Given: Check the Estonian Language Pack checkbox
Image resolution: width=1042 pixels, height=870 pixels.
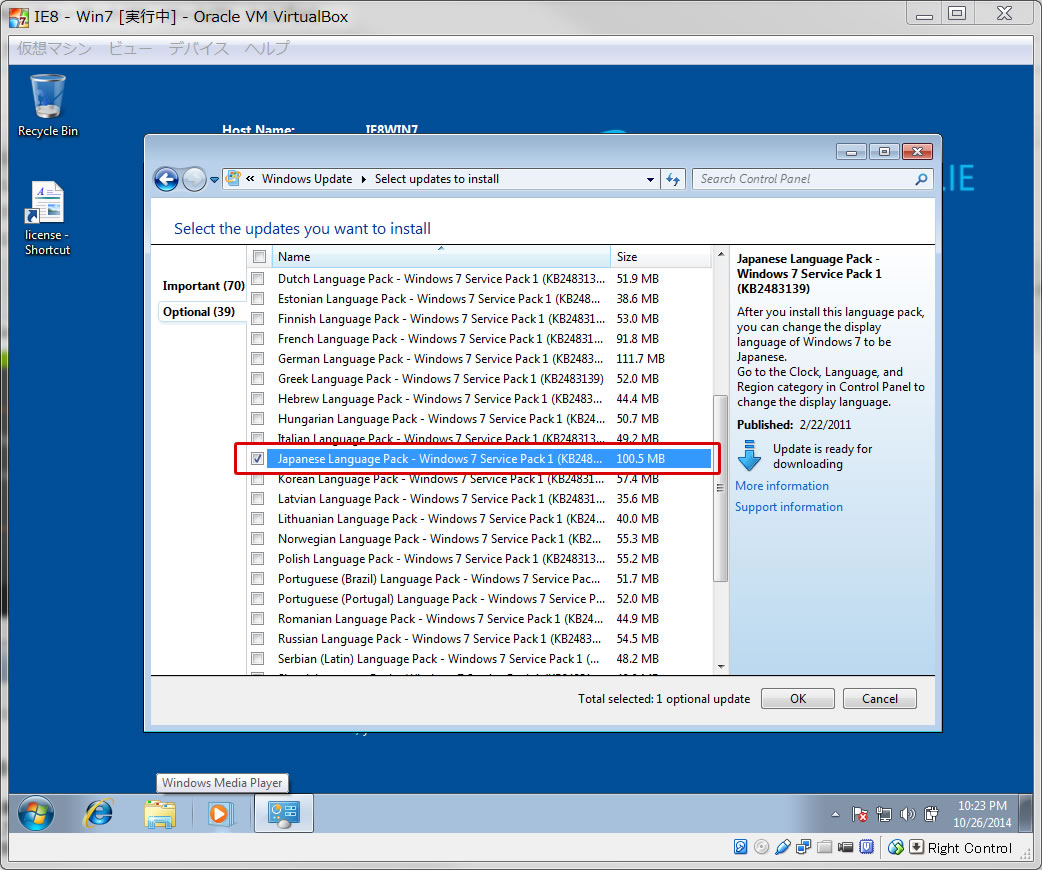Looking at the screenshot, I should [257, 298].
